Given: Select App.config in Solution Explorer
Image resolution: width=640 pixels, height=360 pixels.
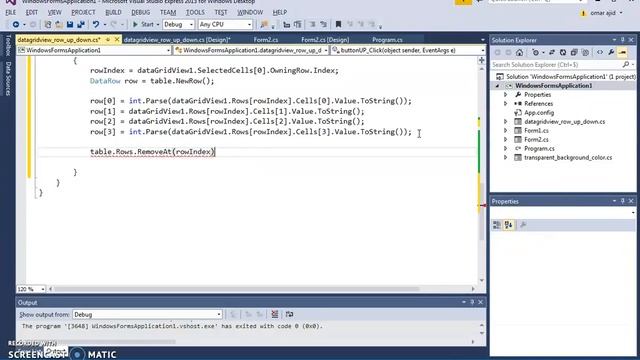Looking at the screenshot, I should pyautogui.click(x=539, y=113).
